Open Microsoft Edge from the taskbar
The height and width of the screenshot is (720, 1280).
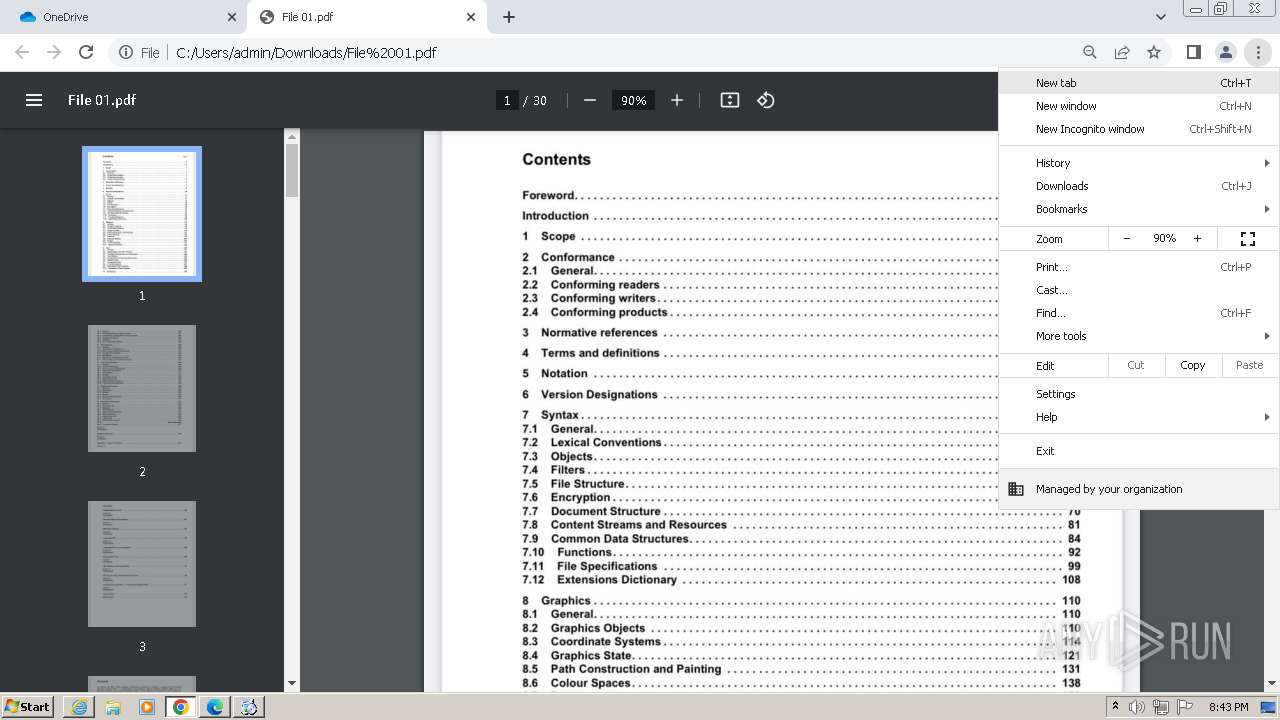215,707
